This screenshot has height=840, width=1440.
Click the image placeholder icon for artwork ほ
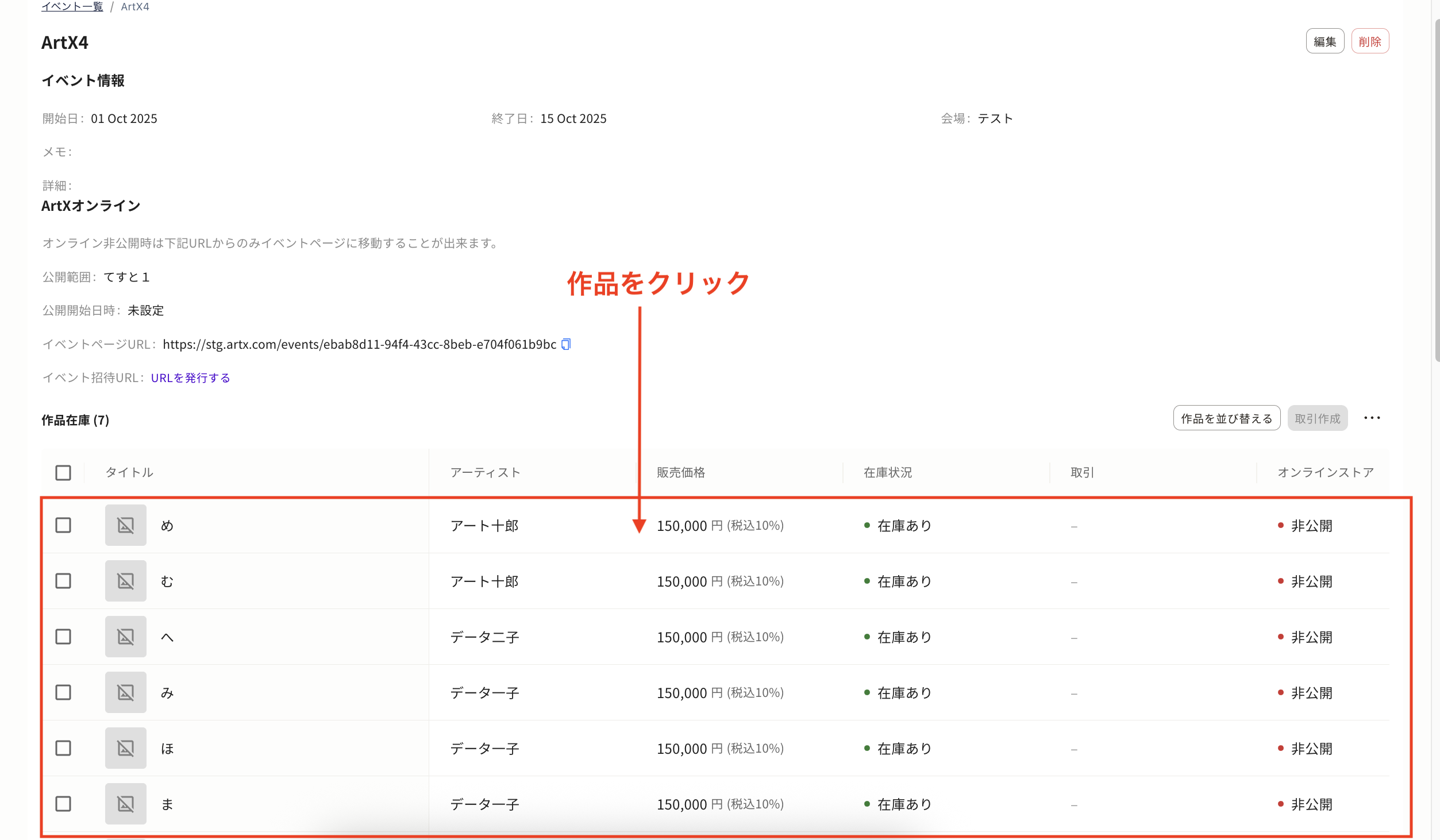click(x=125, y=747)
